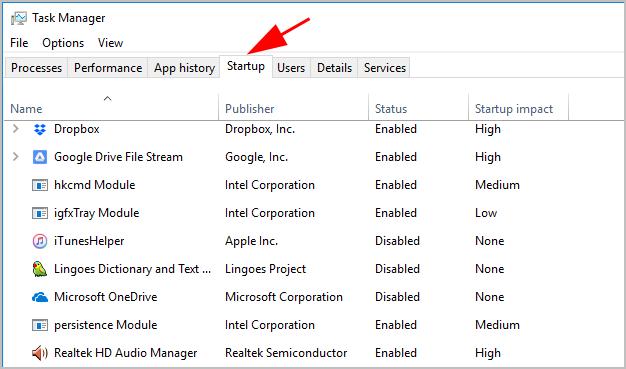The width and height of the screenshot is (626, 369).
Task: Click the Task Manager title bar icon
Action: pos(19,18)
